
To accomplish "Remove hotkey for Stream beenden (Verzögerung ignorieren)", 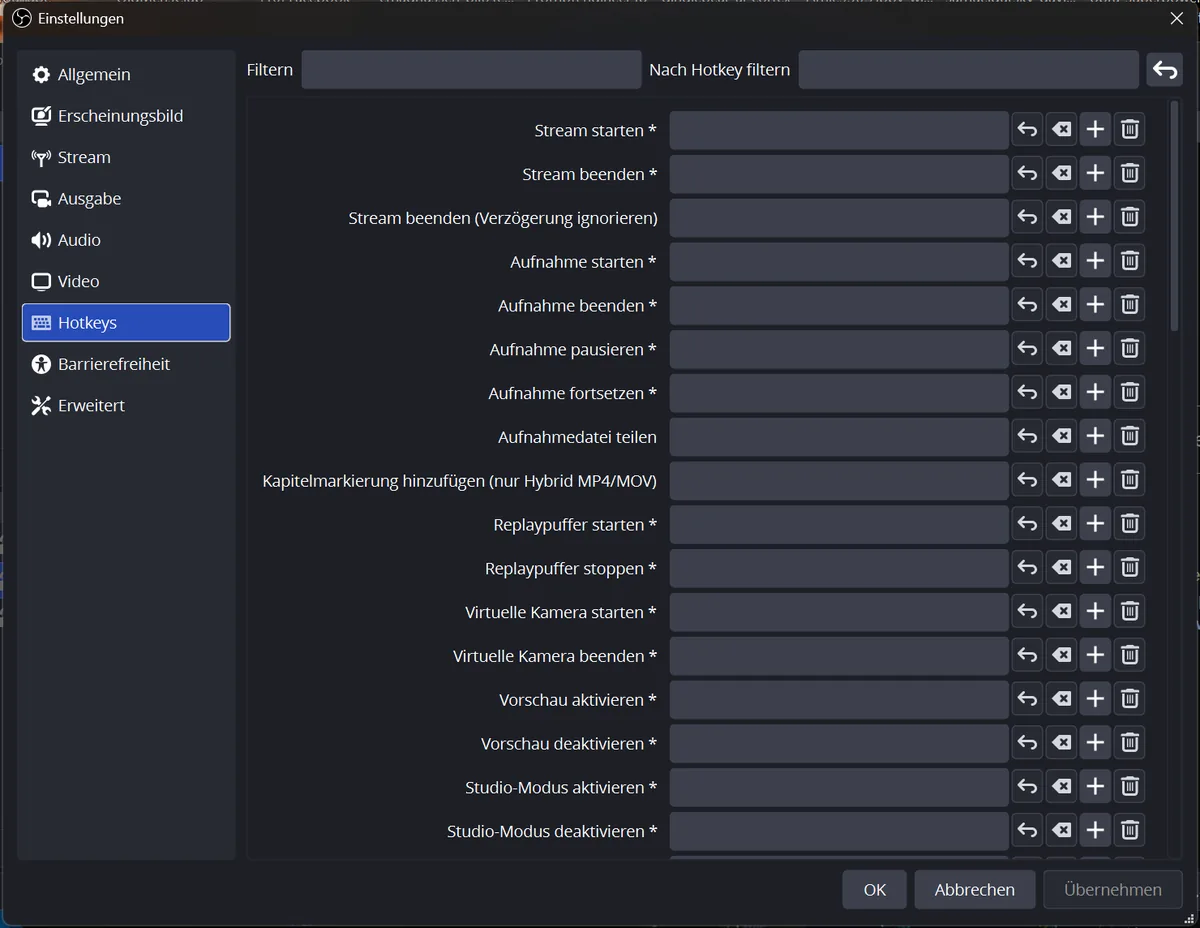I will (x=1129, y=217).
